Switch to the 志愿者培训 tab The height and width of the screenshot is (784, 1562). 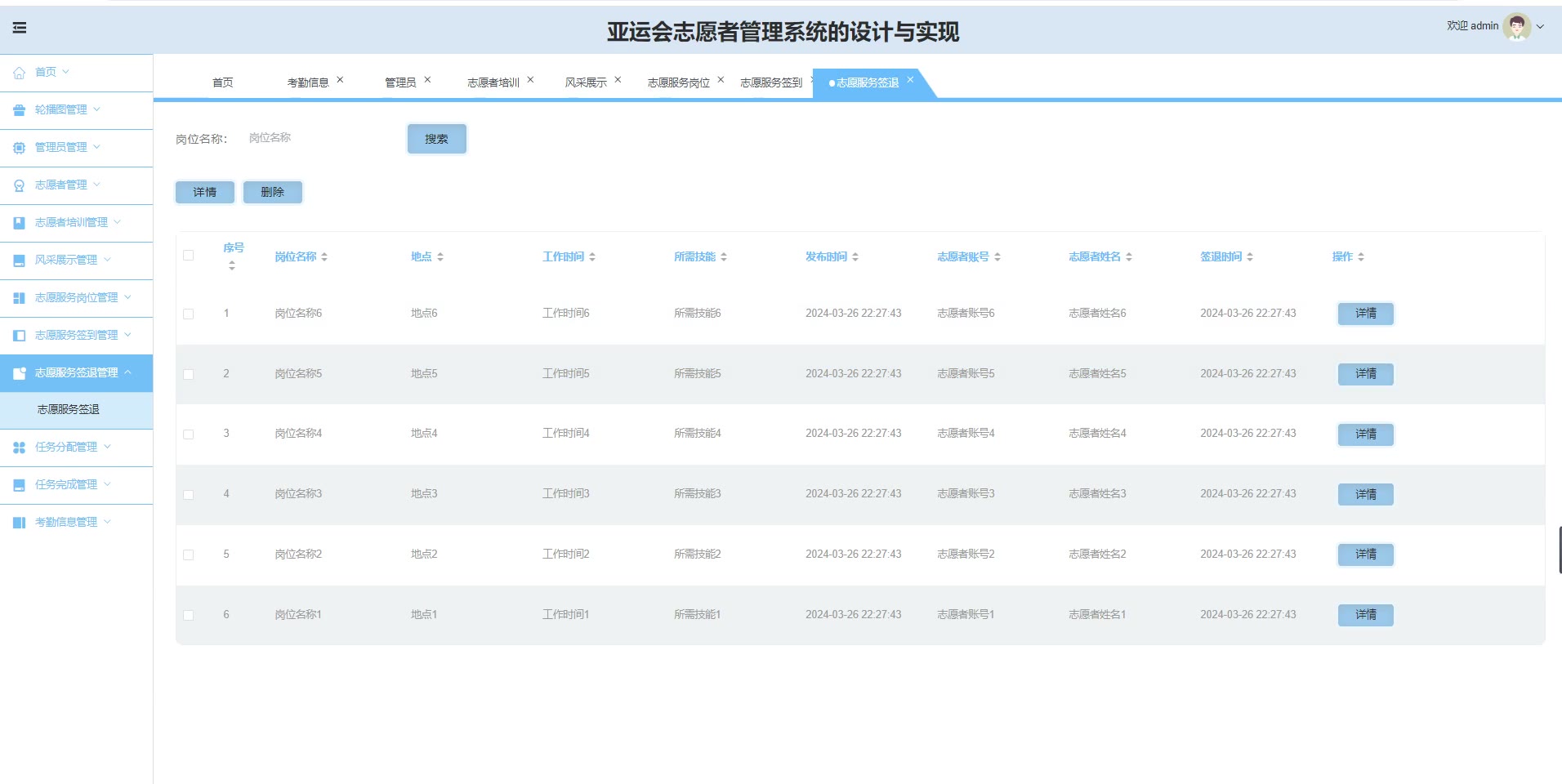point(493,82)
